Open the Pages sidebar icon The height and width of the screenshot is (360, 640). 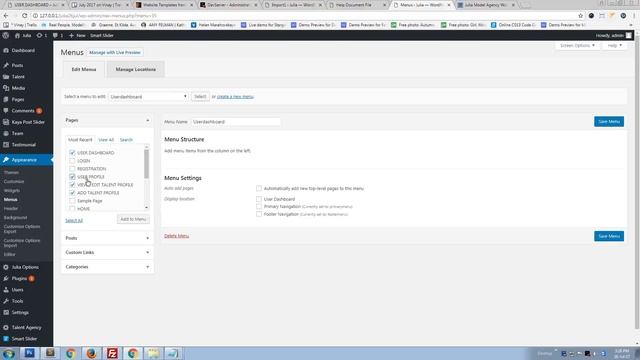(6, 100)
